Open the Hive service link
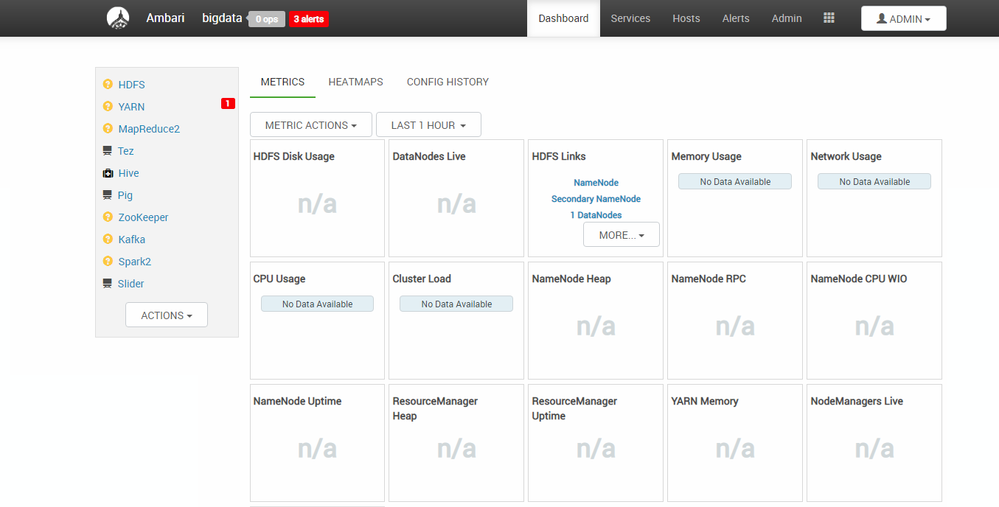This screenshot has height=507, width=999. tap(128, 173)
